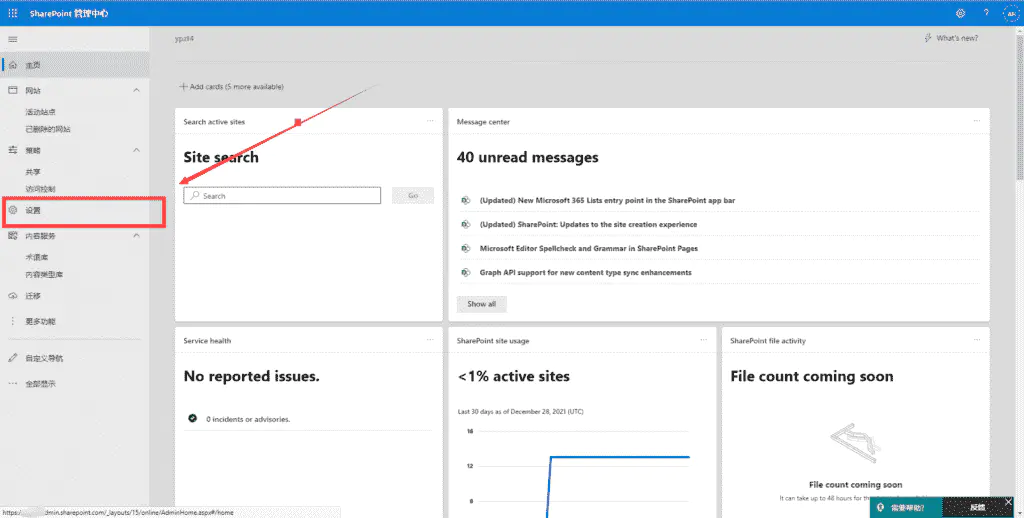
Task: Open message about site creation experience
Action: 588,224
